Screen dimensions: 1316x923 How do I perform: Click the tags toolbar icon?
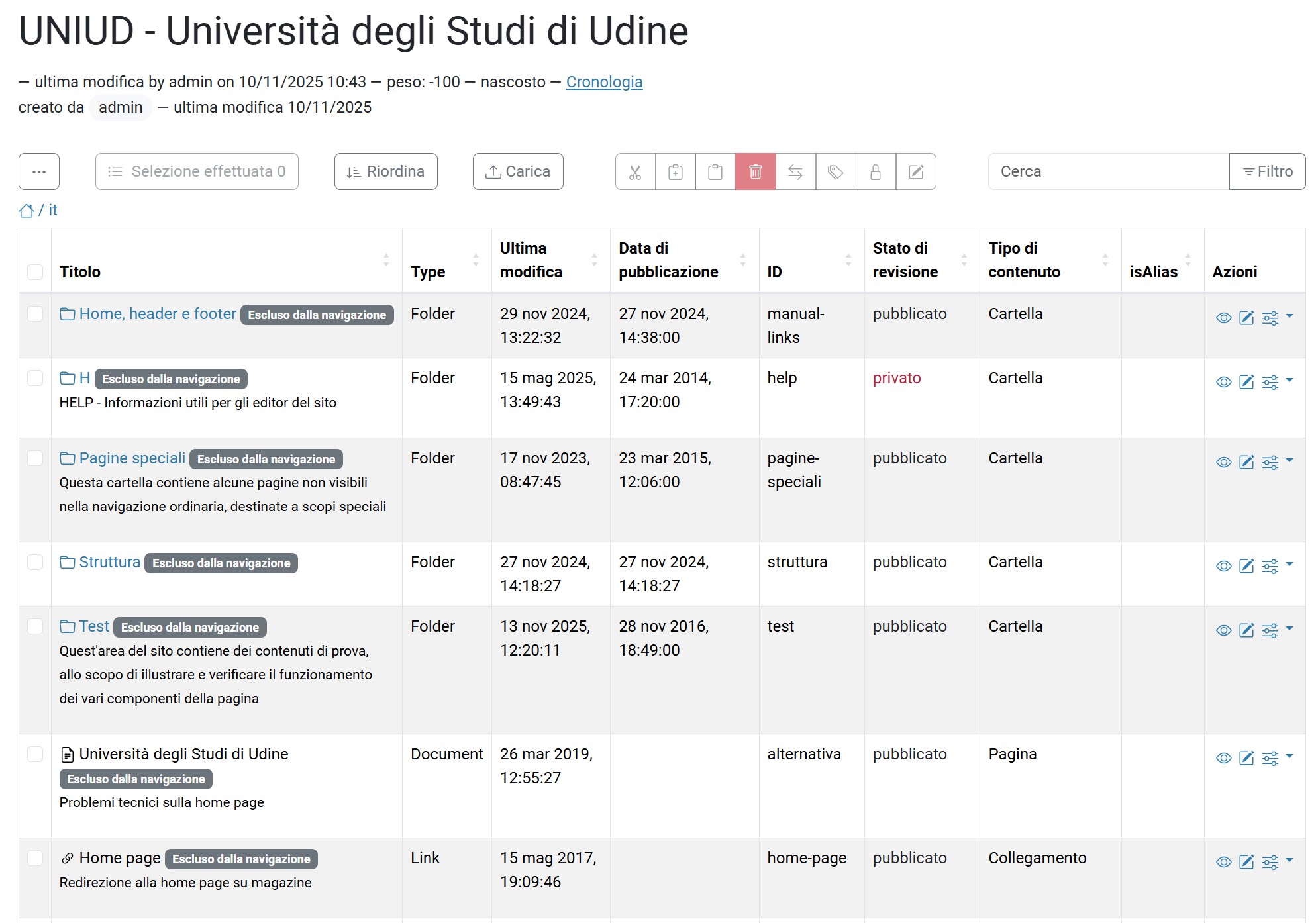coord(835,172)
